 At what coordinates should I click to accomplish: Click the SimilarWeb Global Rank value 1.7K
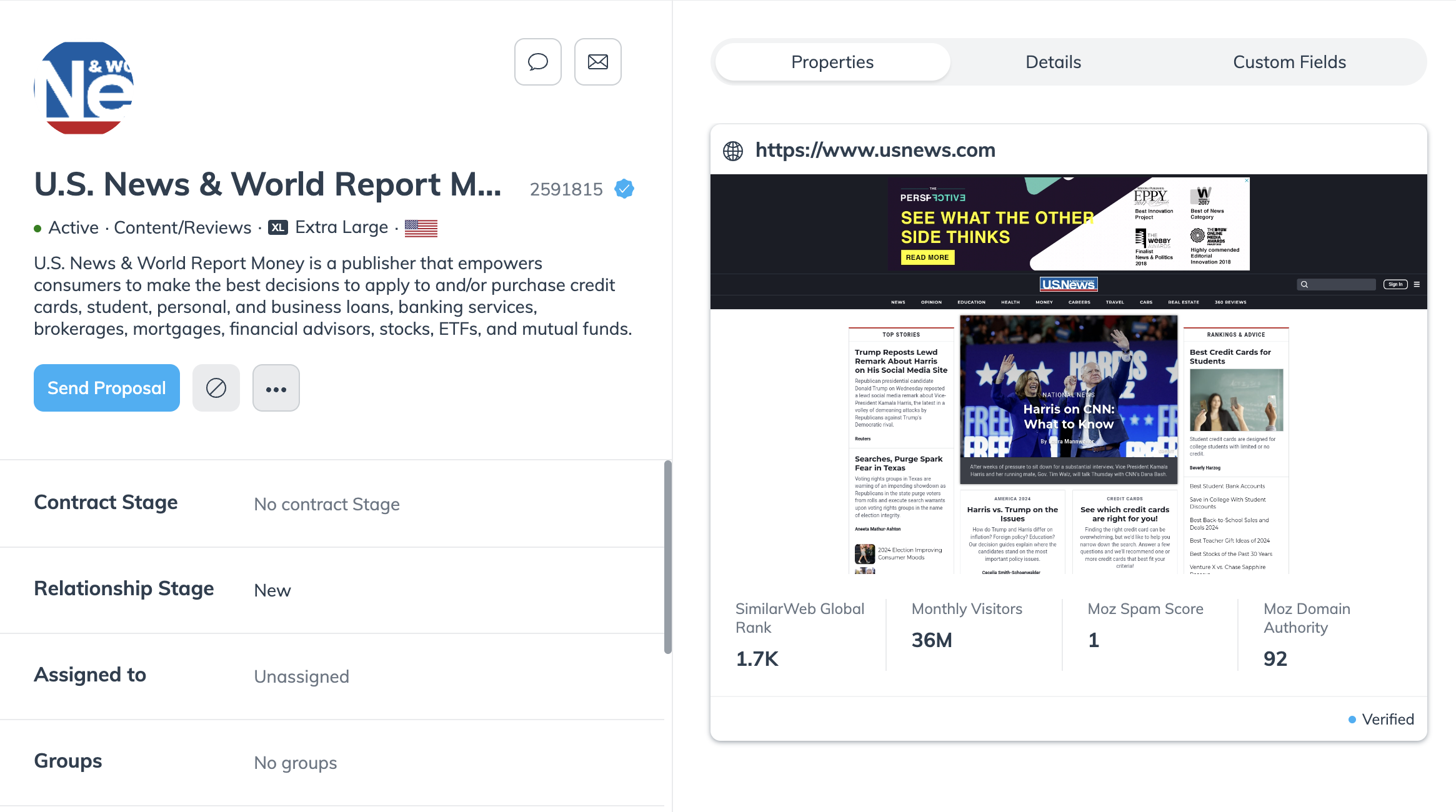point(757,659)
